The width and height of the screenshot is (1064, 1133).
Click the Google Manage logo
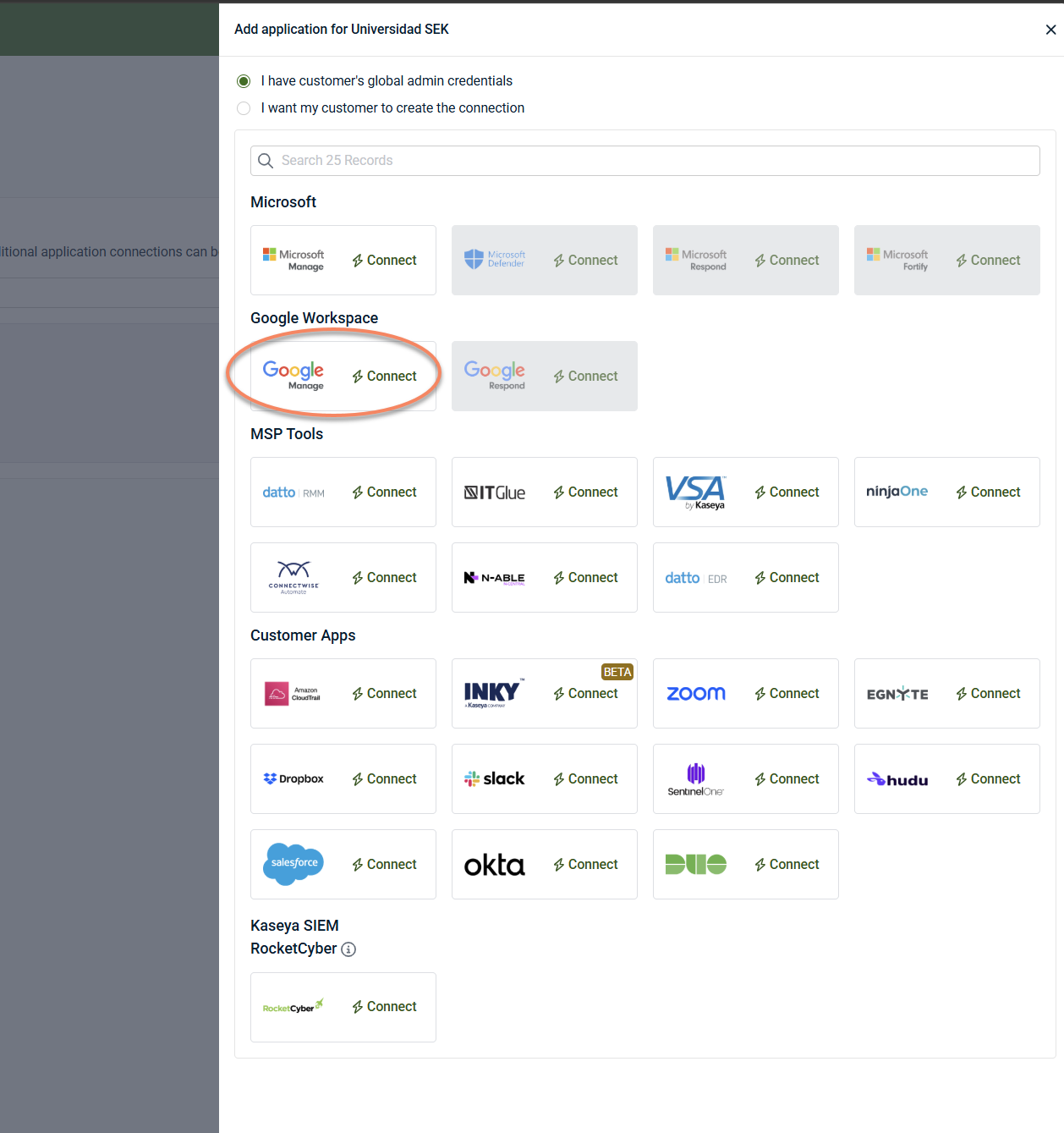point(293,375)
